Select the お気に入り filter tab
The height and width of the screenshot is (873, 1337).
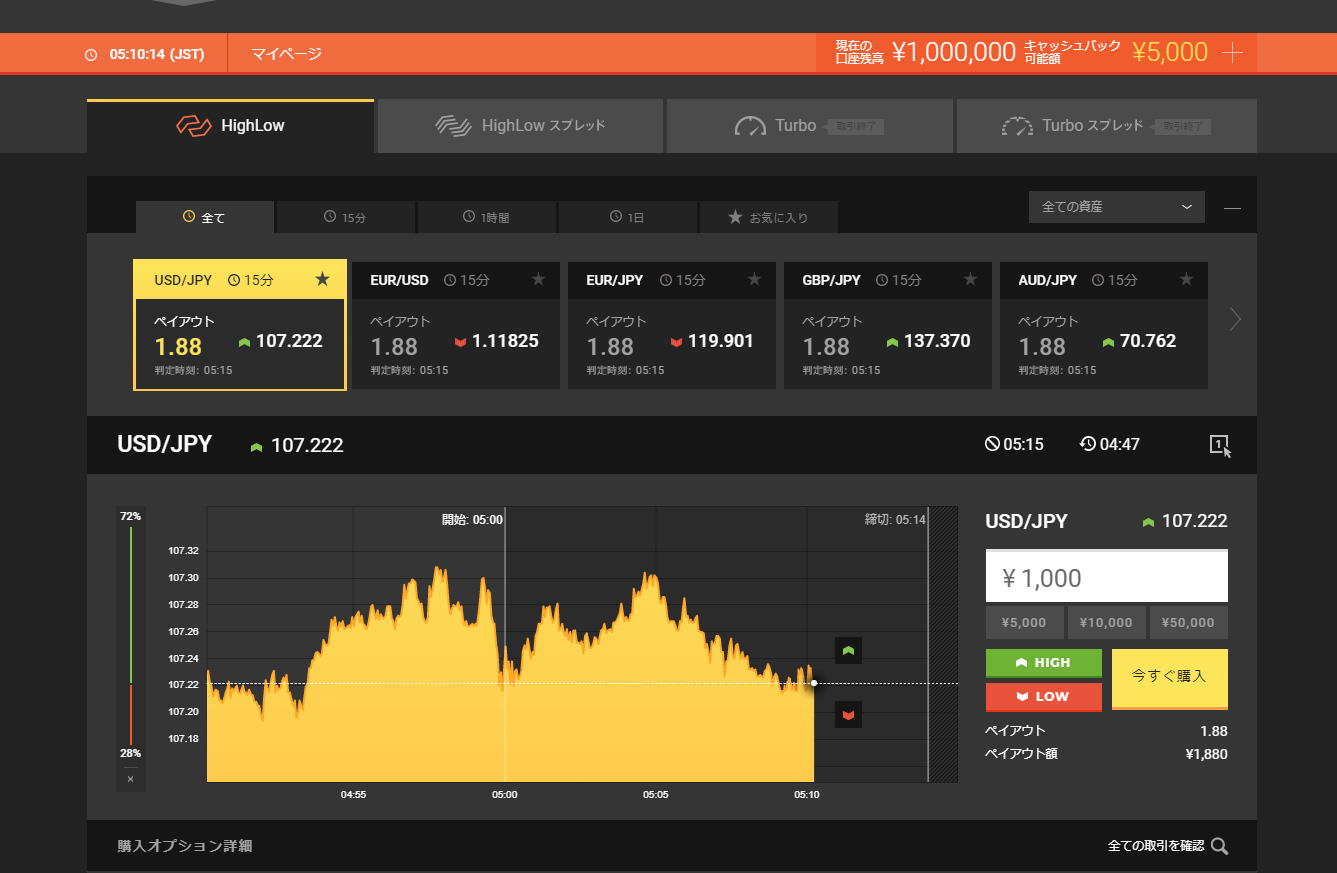pos(769,217)
